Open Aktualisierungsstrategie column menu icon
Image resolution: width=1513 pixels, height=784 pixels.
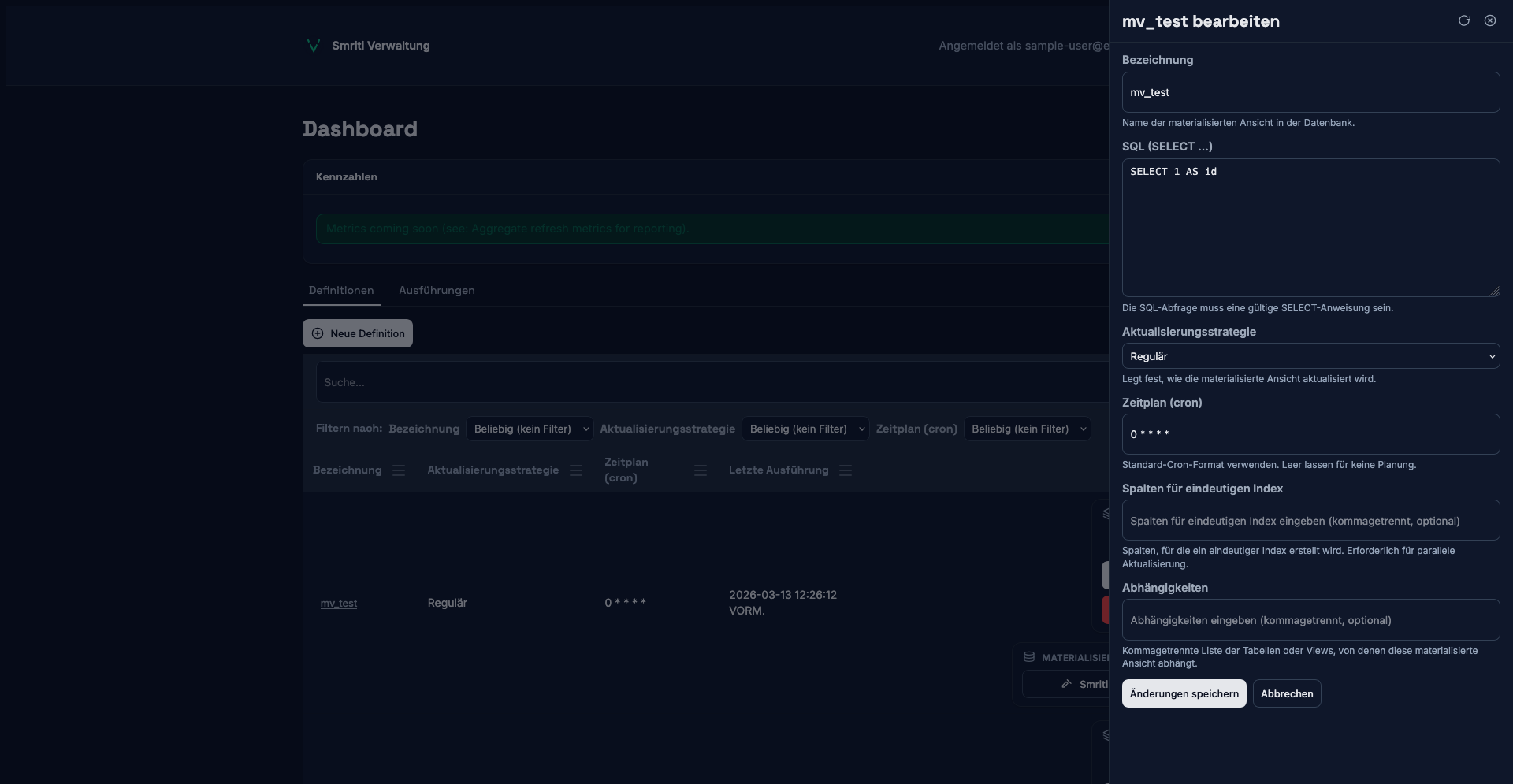click(576, 470)
